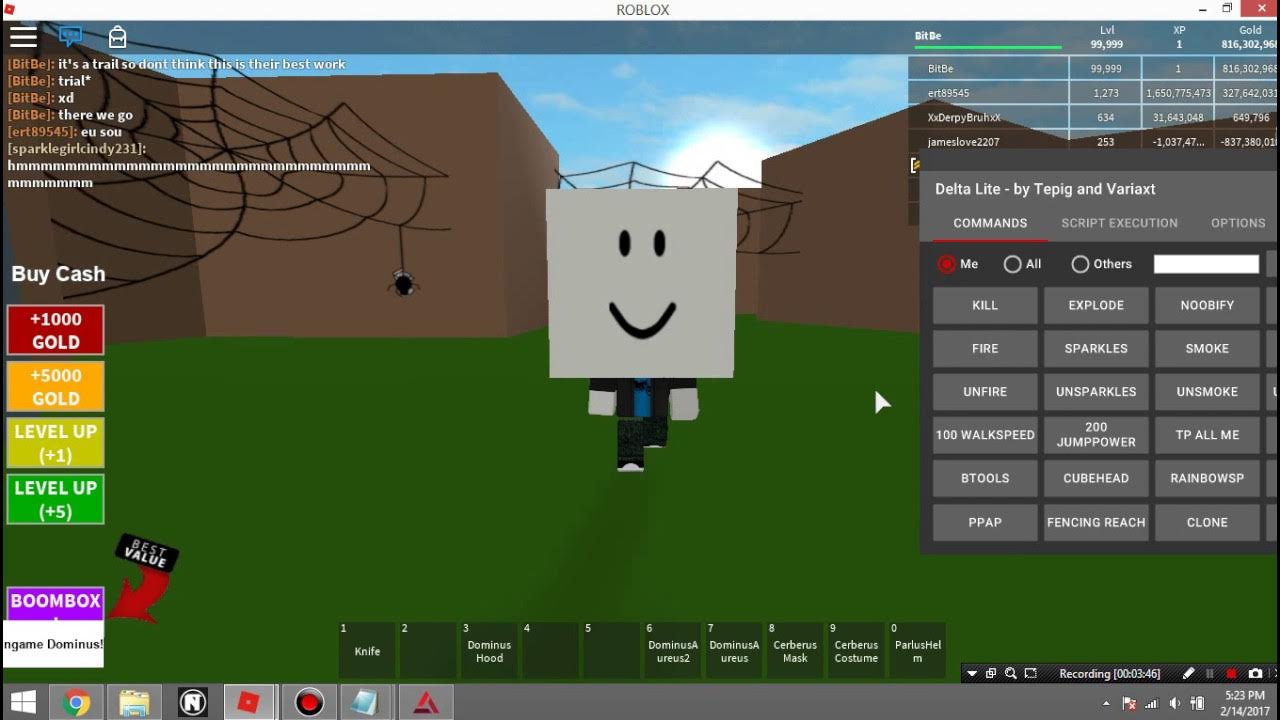This screenshot has width=1280, height=720.
Task: Buy the +1000 GOLD pack
Action: coord(55,330)
